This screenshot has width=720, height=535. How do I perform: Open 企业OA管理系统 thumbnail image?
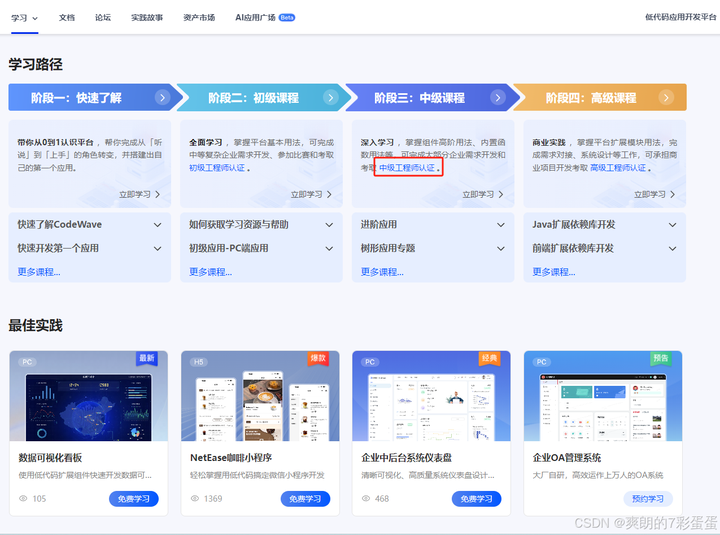click(603, 396)
